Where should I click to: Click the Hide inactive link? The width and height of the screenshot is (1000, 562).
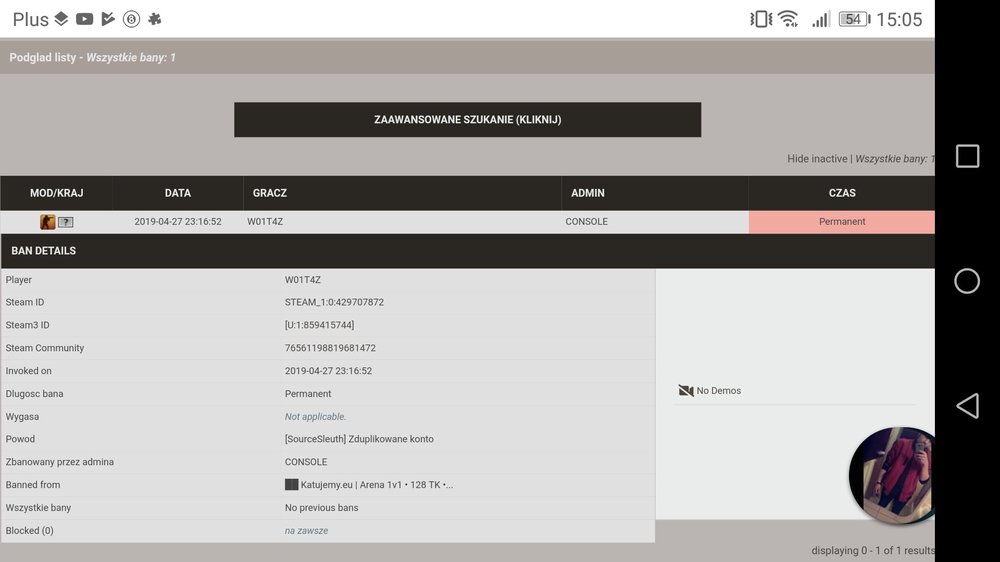coord(817,159)
